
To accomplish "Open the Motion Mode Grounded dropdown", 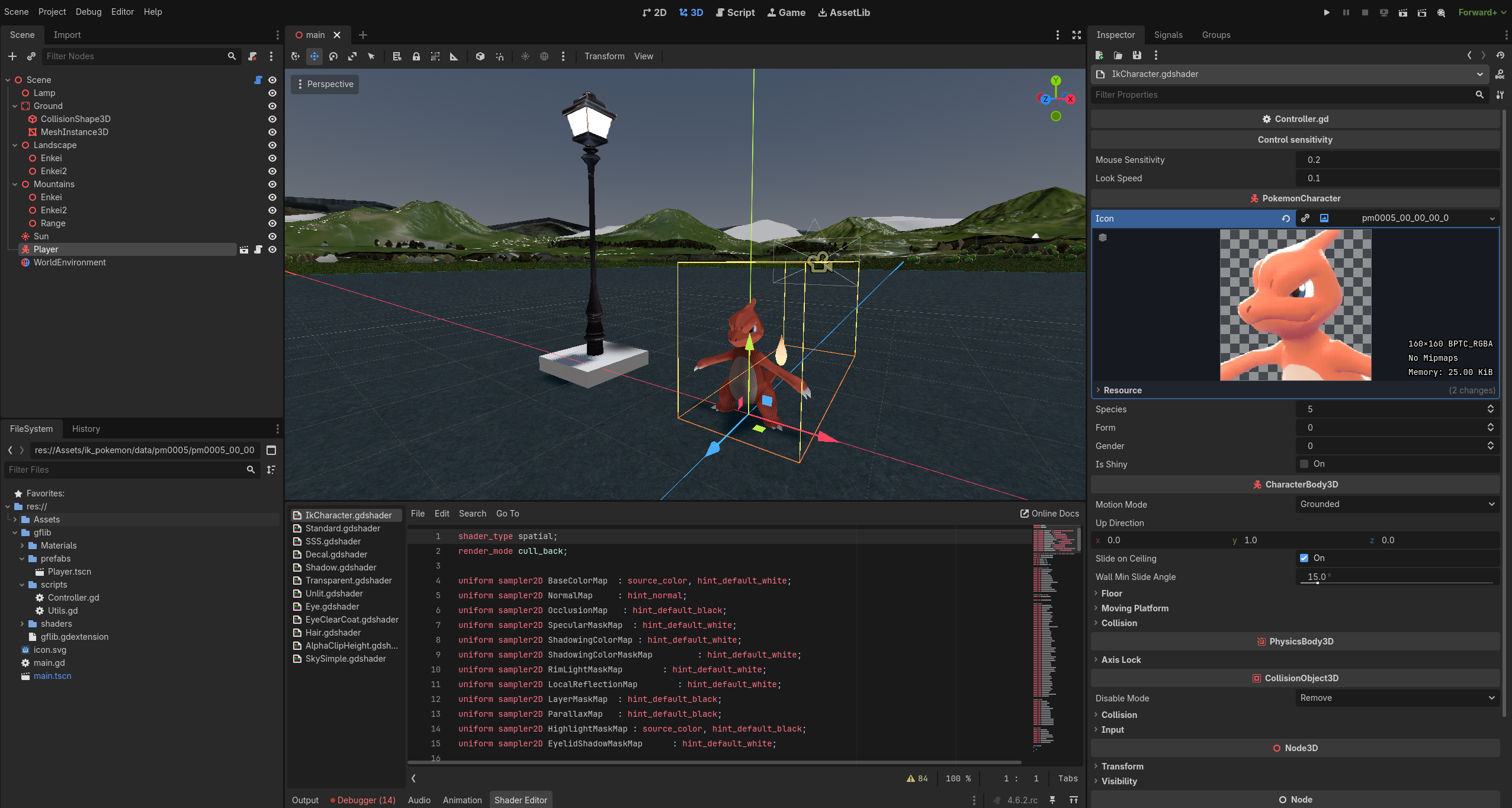I will [x=1397, y=504].
